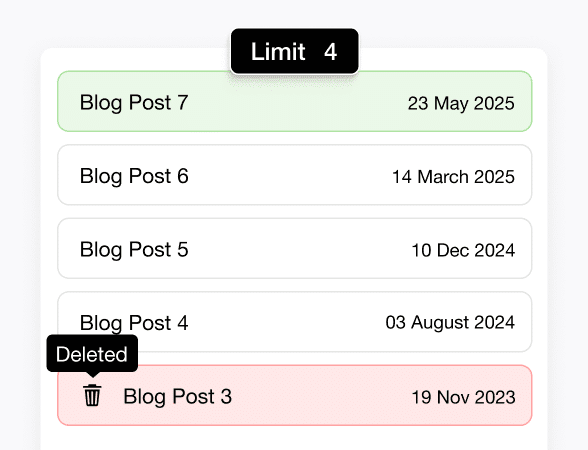Click the Blog Post 4 title
The image size is (588, 450).
134,323
